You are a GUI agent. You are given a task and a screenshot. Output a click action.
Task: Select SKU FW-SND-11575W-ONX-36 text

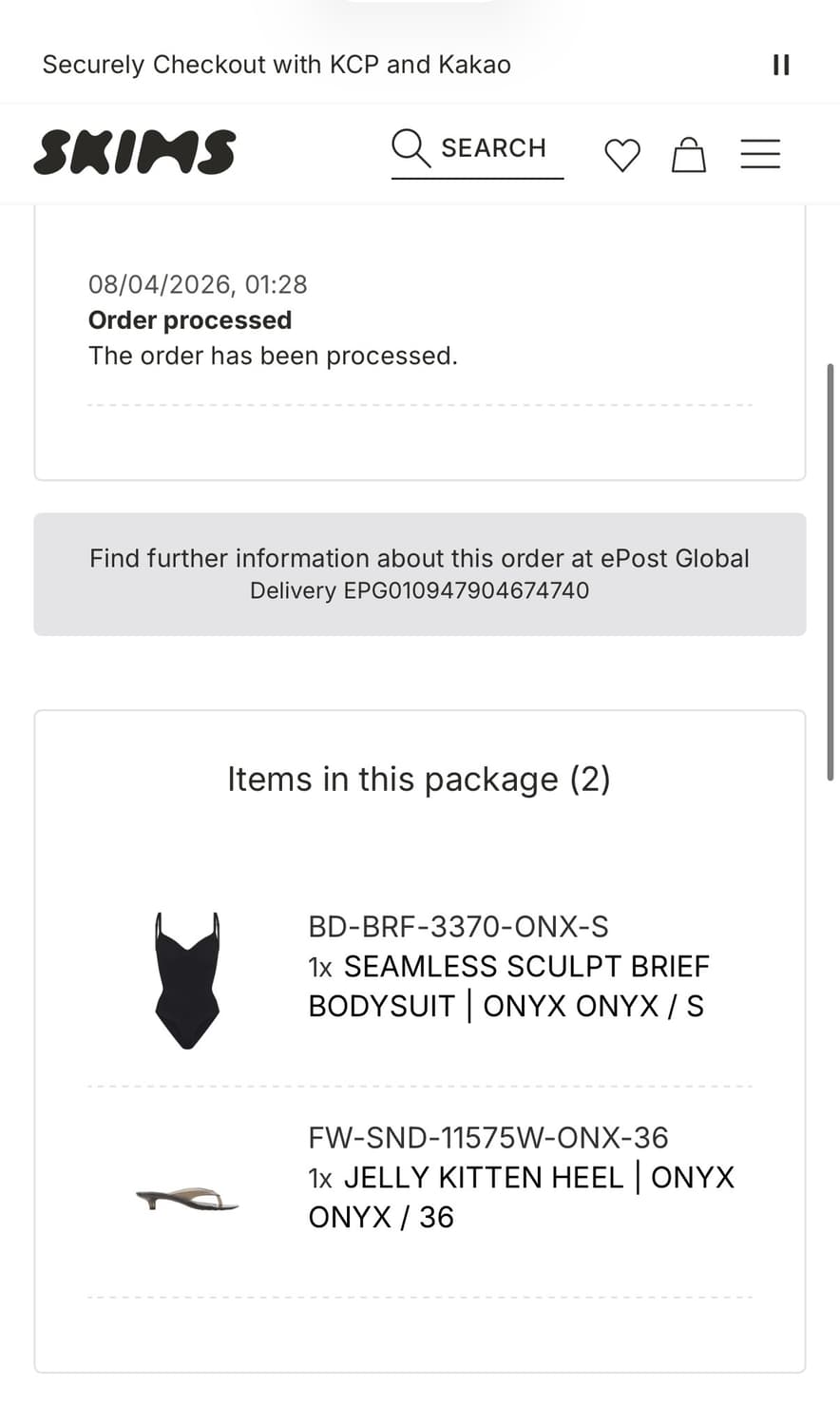[487, 1138]
